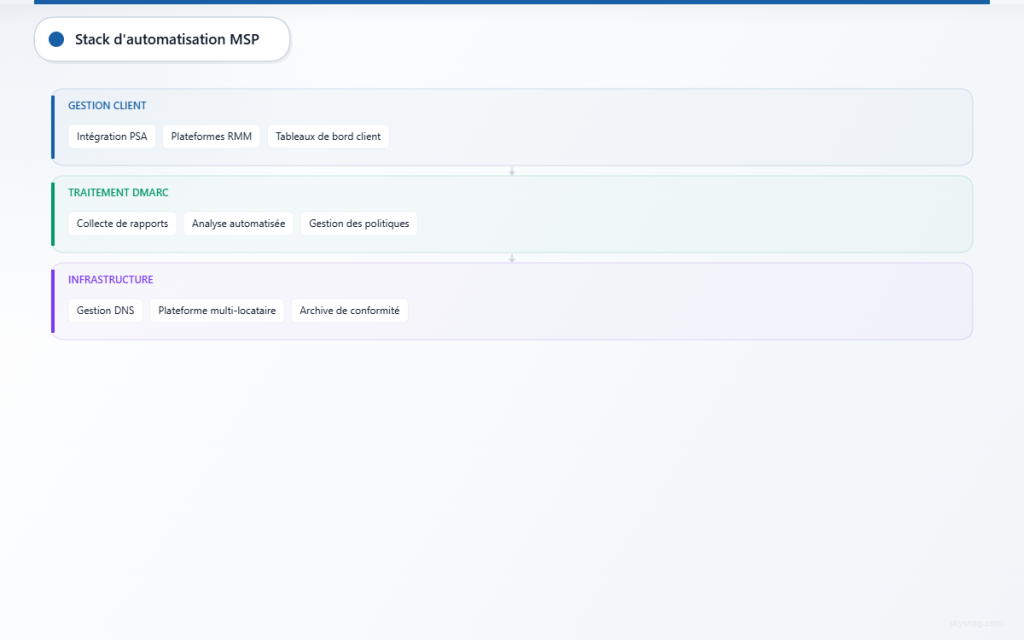Screen dimensions: 1024x640
Task: Open "Tableaux de bord client"
Action: coord(328,136)
